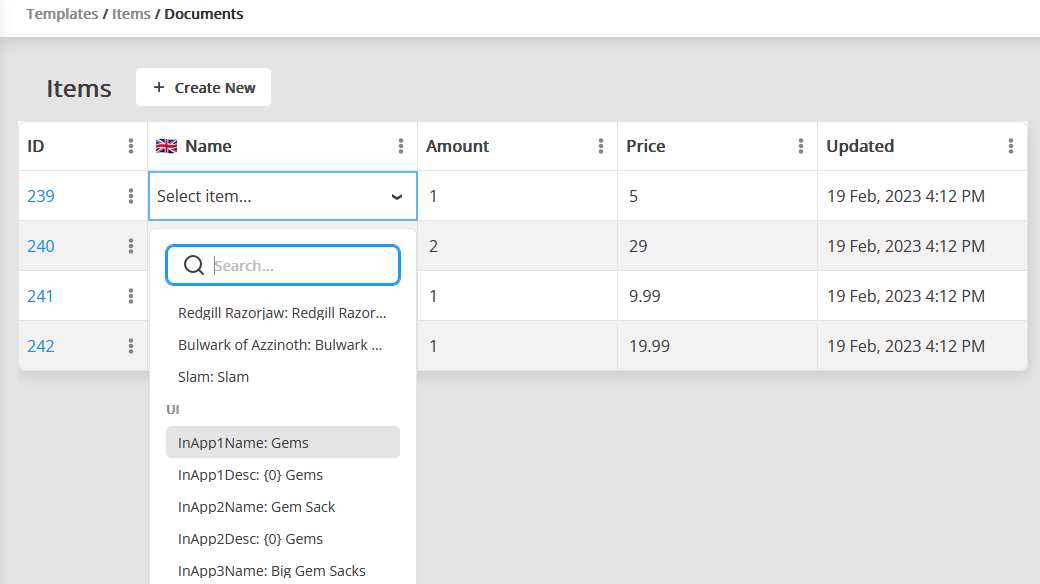Choose Slam: Slam from list
1040x584 pixels.
coord(213,377)
